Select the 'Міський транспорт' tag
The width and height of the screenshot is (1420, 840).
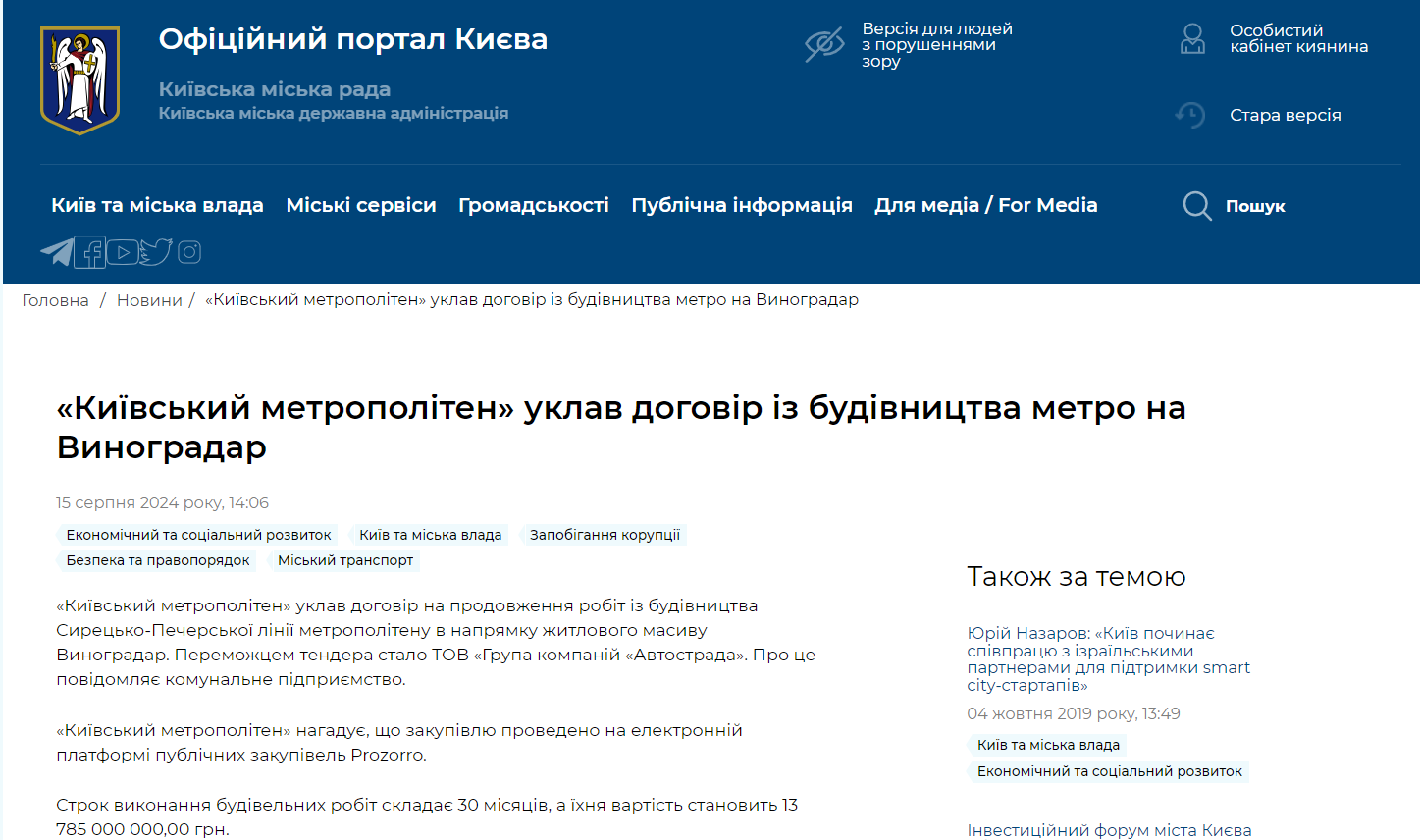pyautogui.click(x=345, y=560)
